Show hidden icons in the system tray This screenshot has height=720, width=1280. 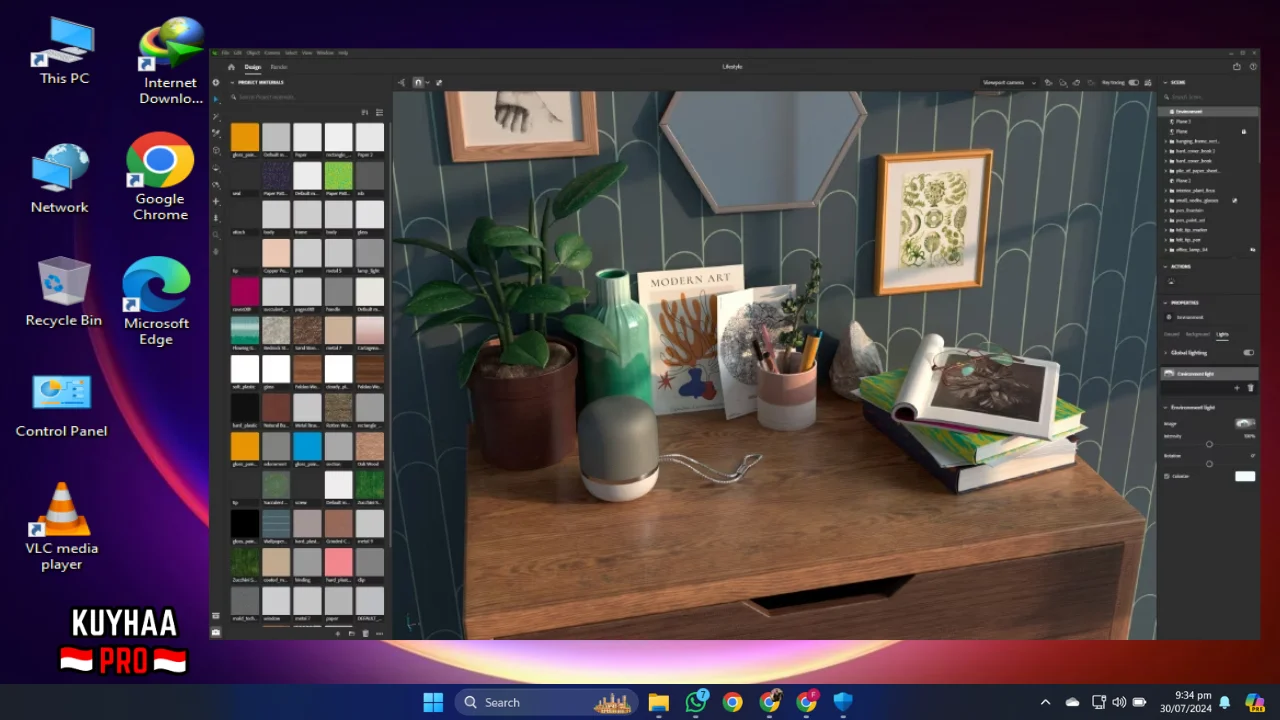1045,702
